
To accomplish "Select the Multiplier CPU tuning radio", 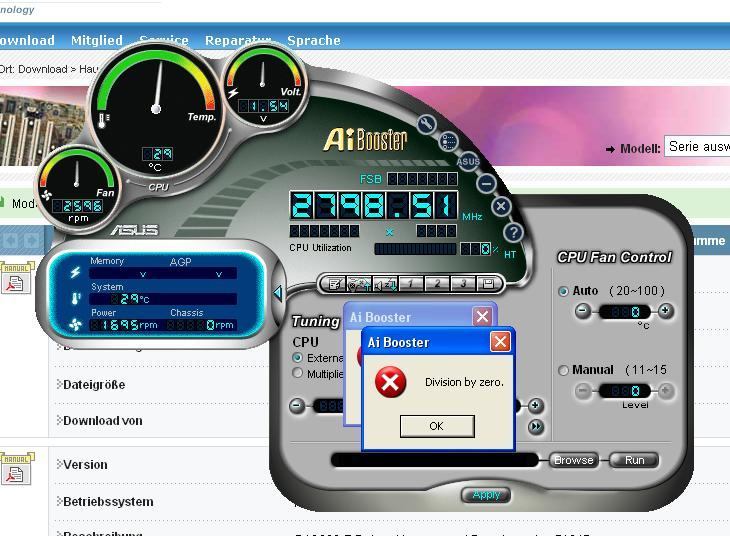I will (x=297, y=373).
